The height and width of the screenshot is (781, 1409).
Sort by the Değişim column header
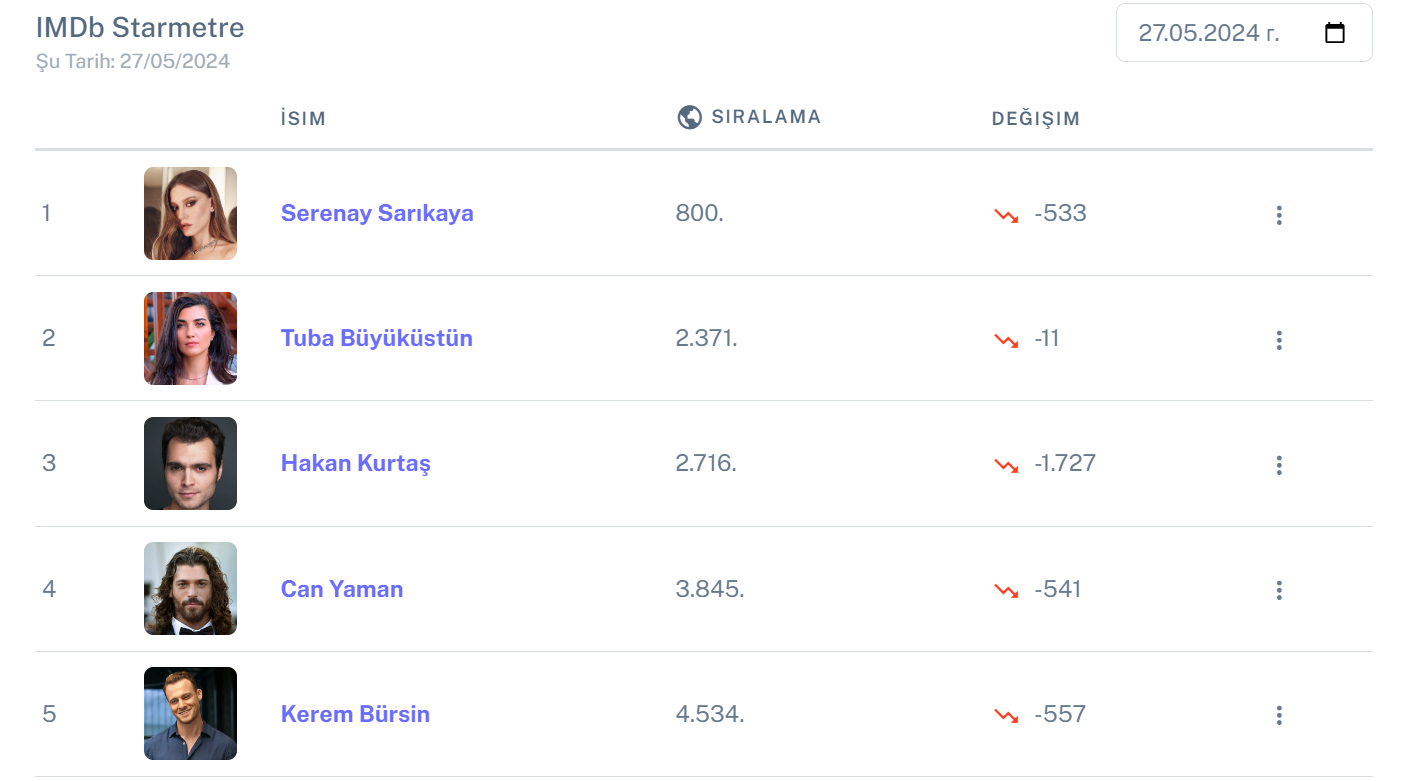[1036, 118]
